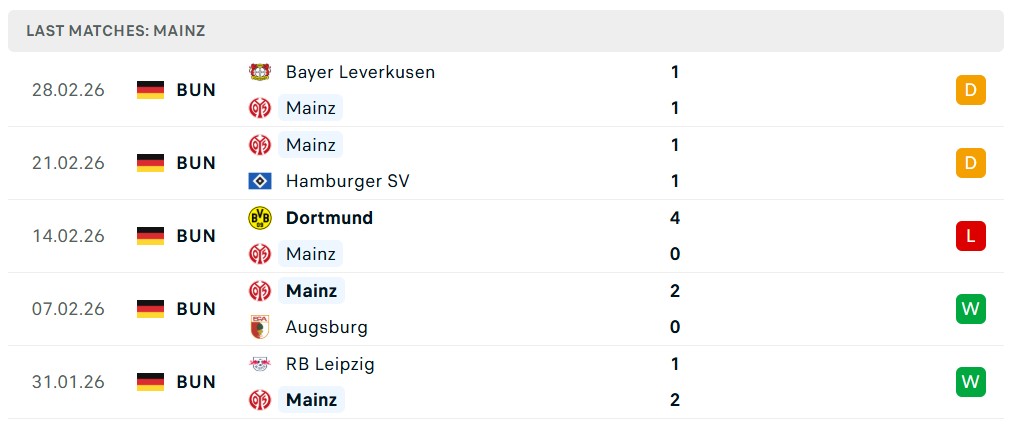Click the 31.01.26 match date
The width and height of the screenshot is (1012, 429).
68,382
